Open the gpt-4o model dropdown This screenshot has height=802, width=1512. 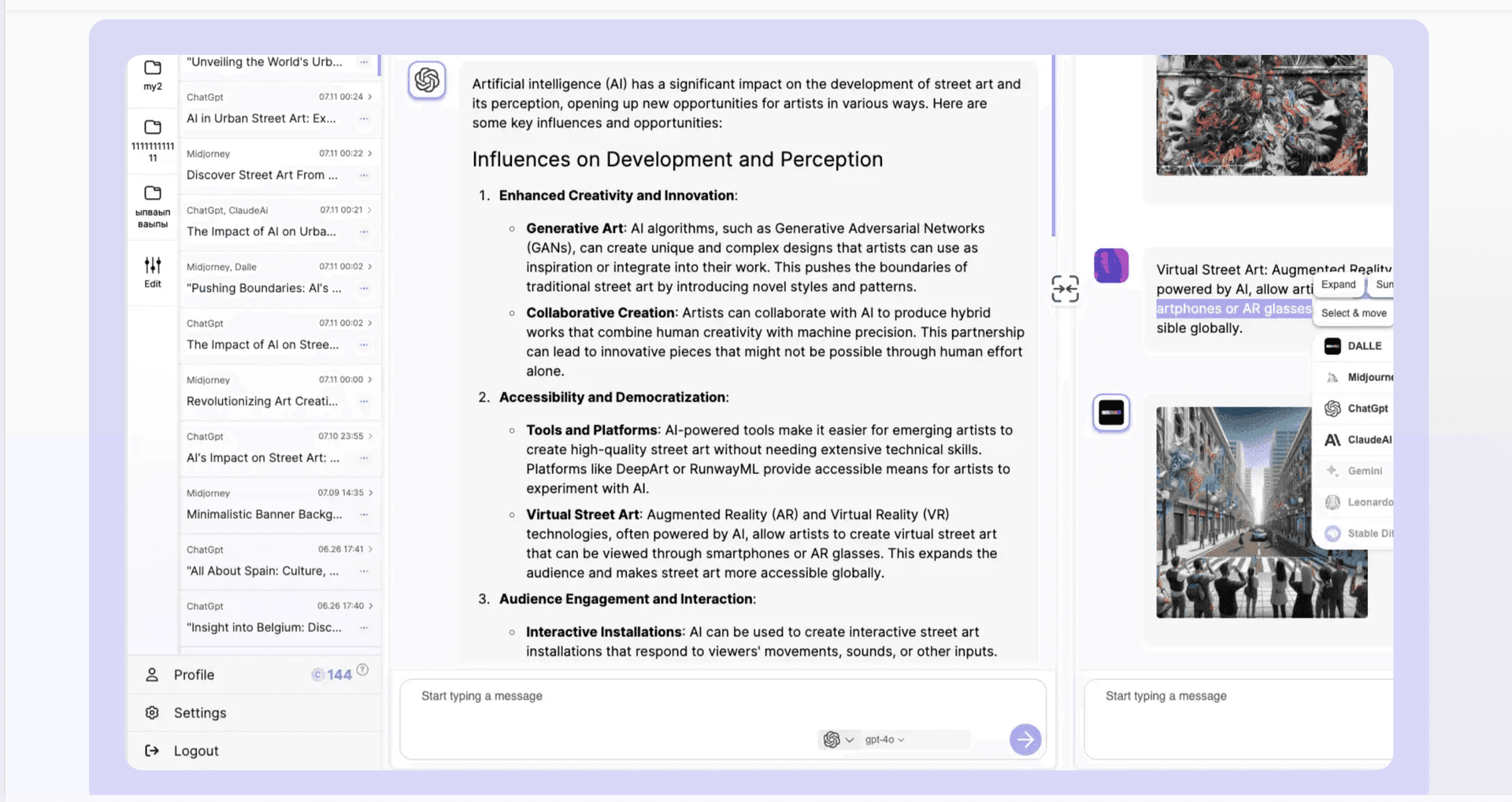coord(884,740)
